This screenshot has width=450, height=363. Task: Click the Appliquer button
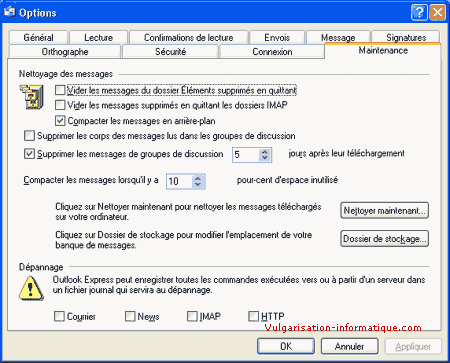point(413,346)
